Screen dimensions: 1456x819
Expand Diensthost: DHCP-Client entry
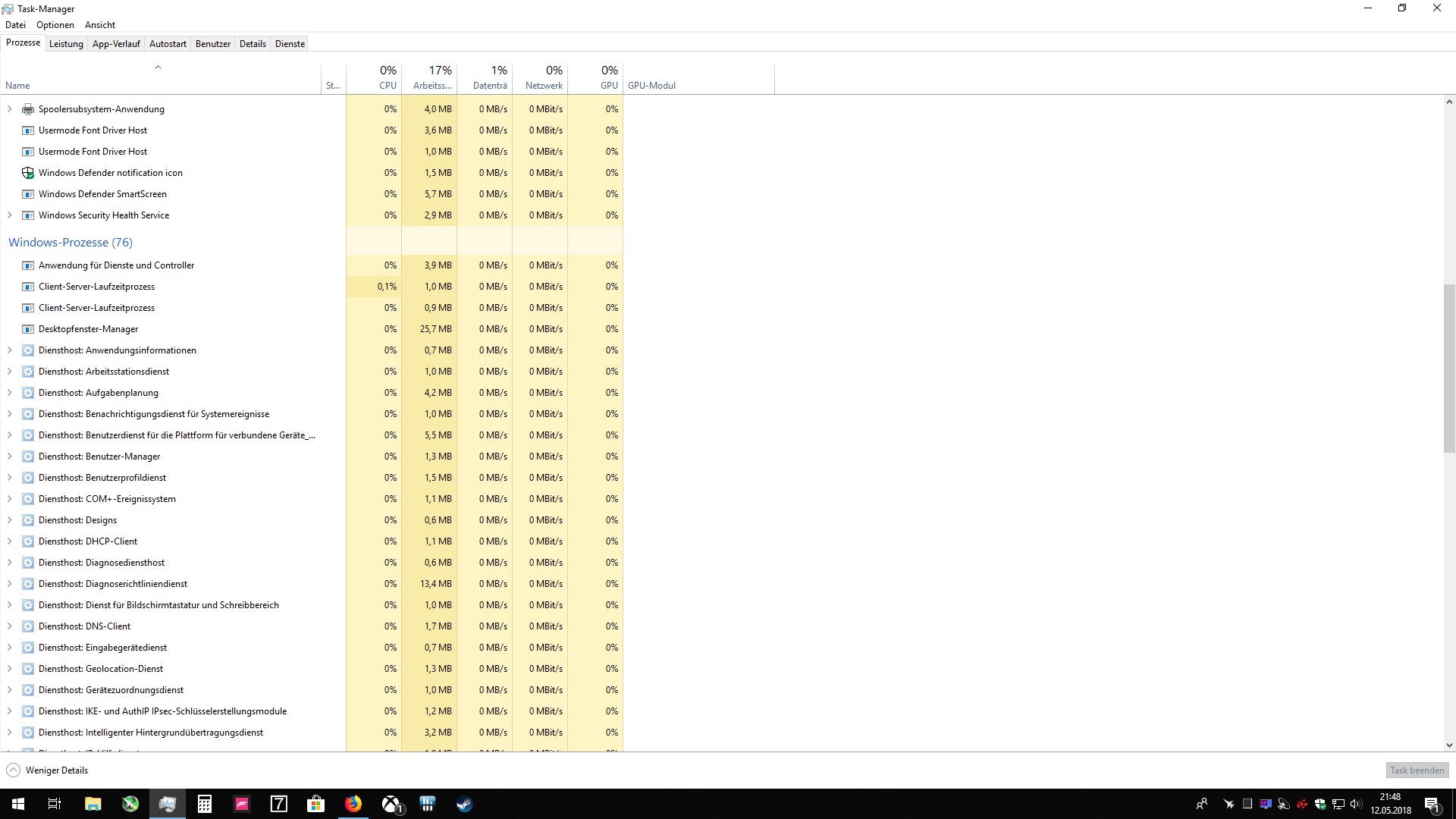(9, 541)
